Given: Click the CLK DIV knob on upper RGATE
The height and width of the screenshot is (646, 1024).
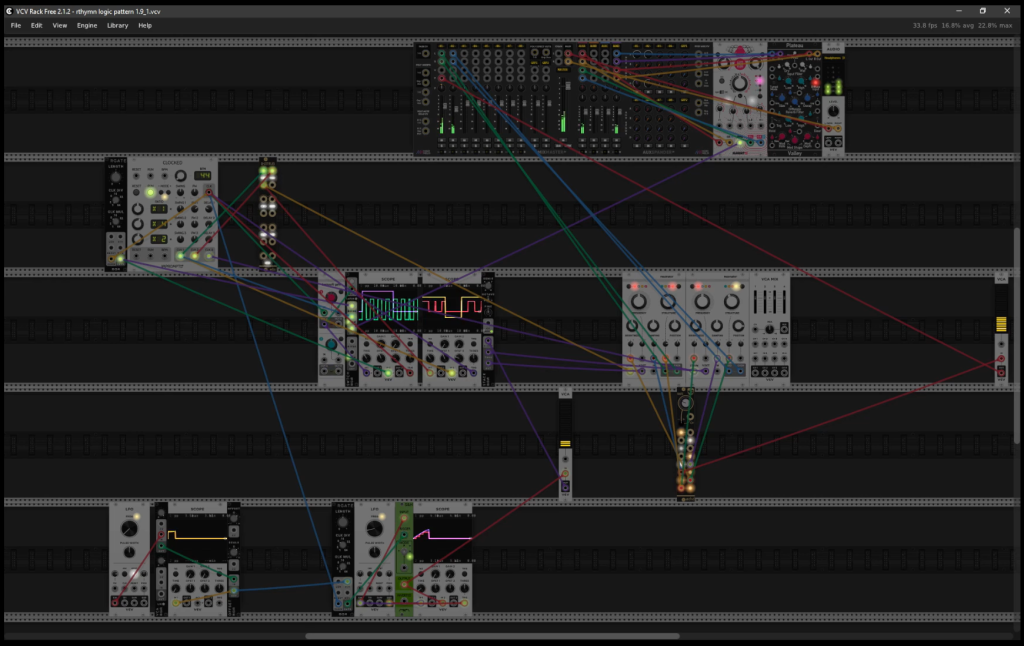Looking at the screenshot, I should pos(116,200).
